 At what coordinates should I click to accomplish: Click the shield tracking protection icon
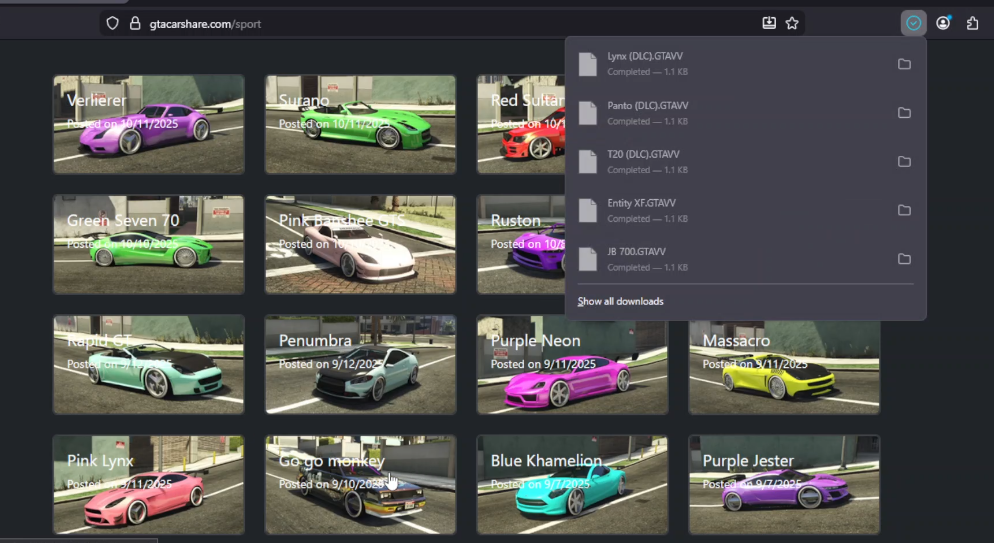click(x=112, y=23)
